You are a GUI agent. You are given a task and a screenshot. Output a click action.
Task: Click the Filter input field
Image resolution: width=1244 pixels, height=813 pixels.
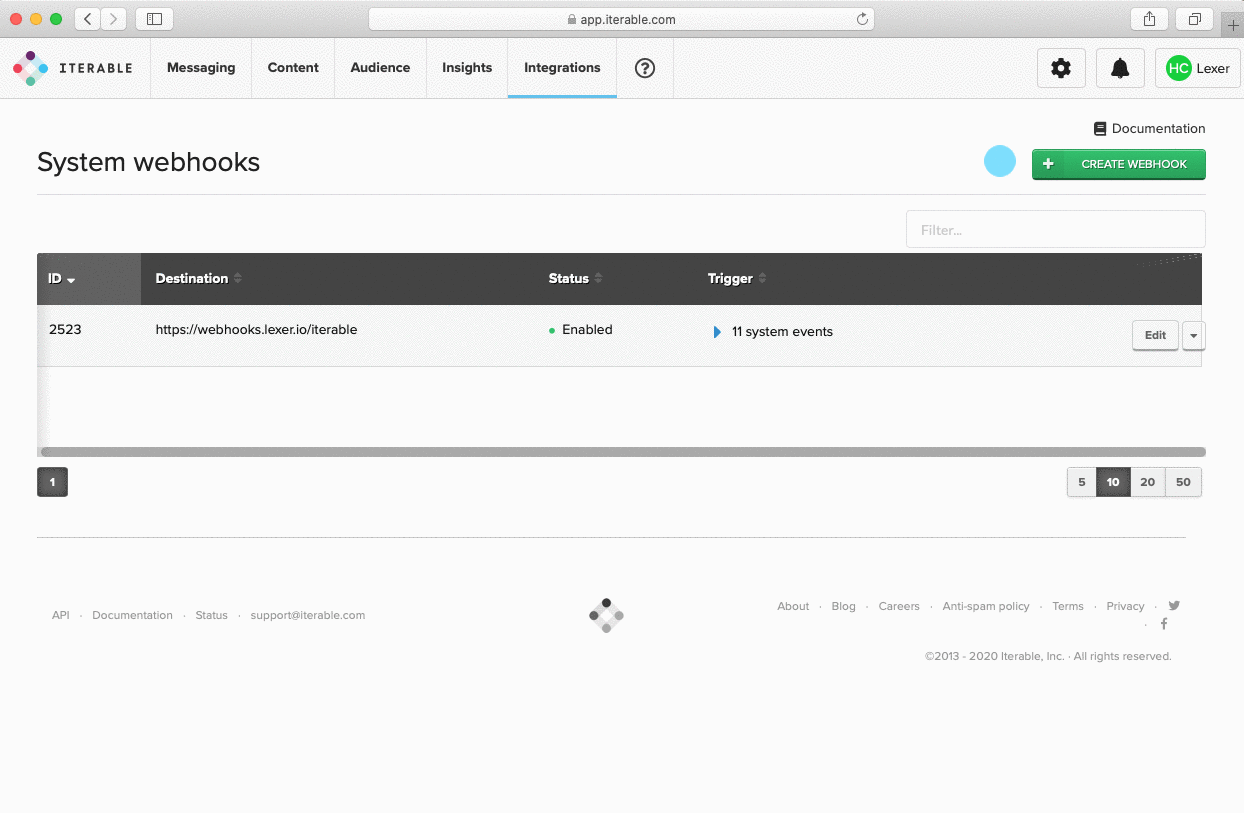[1056, 229]
